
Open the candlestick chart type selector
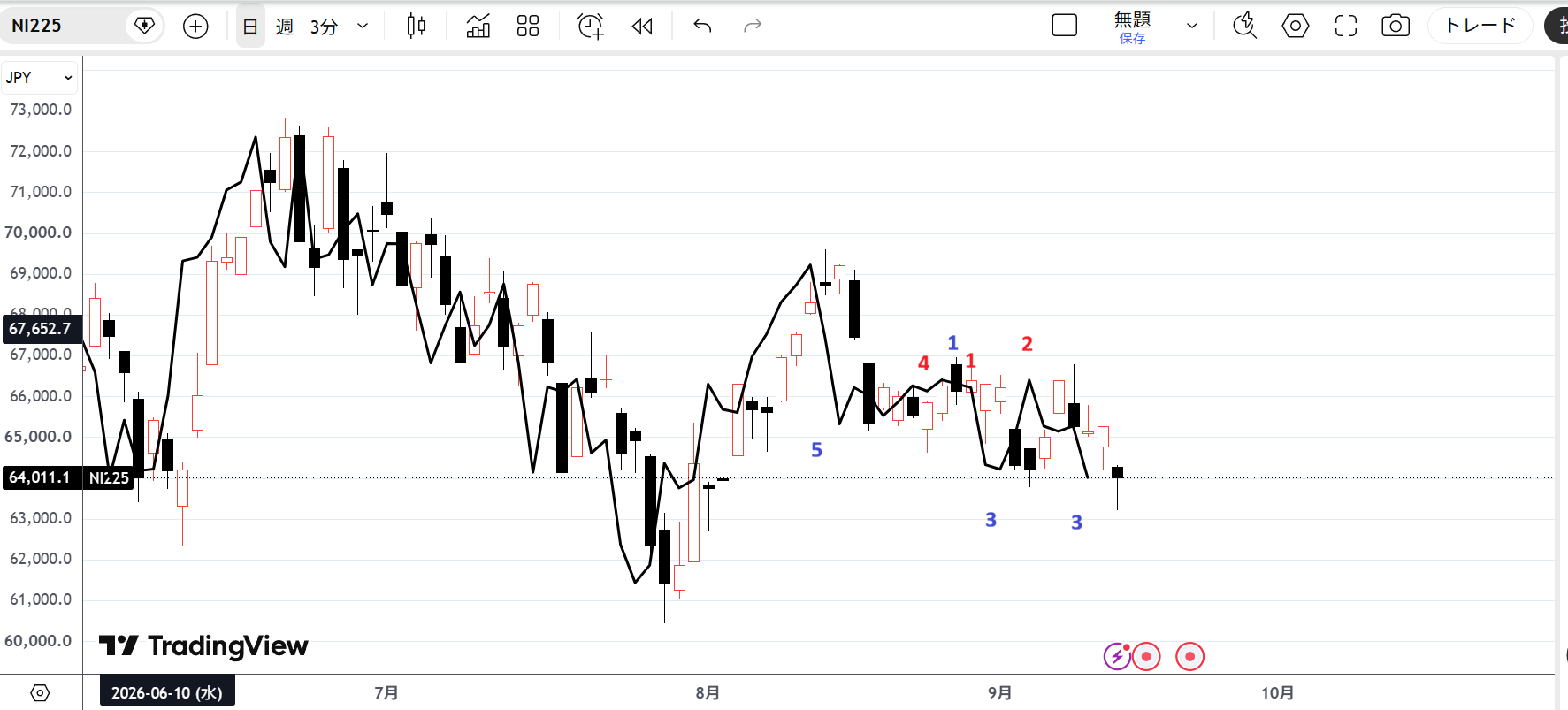coord(416,26)
